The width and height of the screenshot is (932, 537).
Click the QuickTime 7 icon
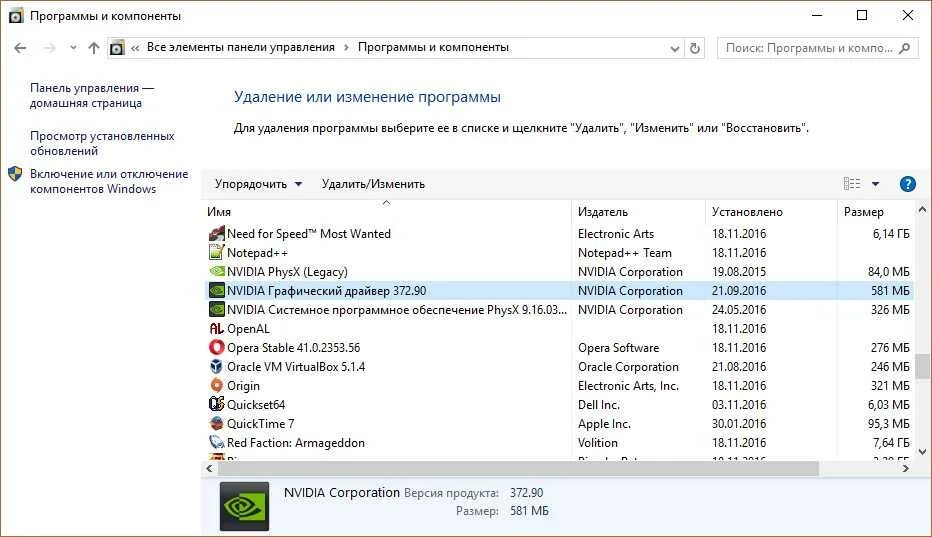[x=216, y=423]
